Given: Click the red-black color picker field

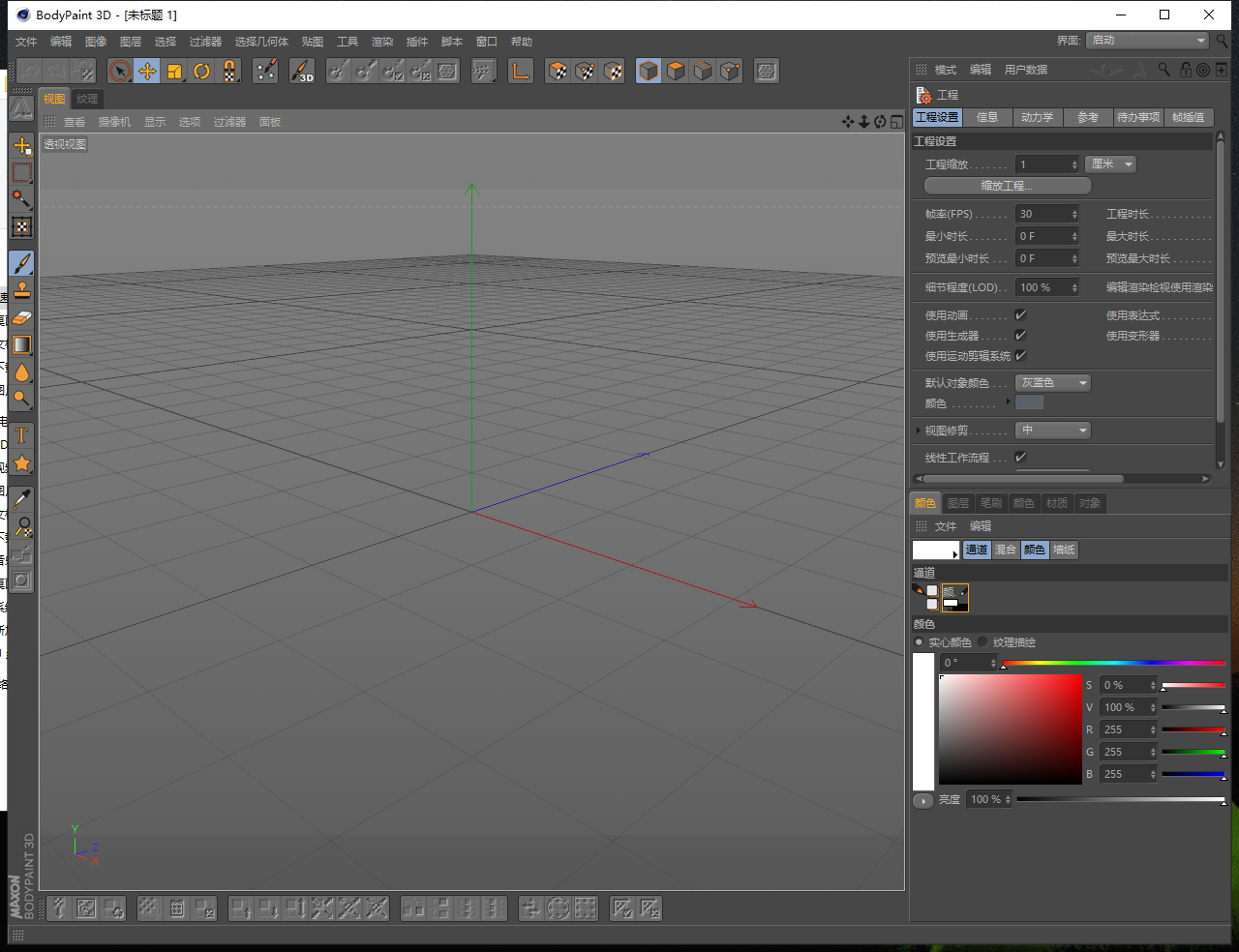Looking at the screenshot, I should (1011, 729).
